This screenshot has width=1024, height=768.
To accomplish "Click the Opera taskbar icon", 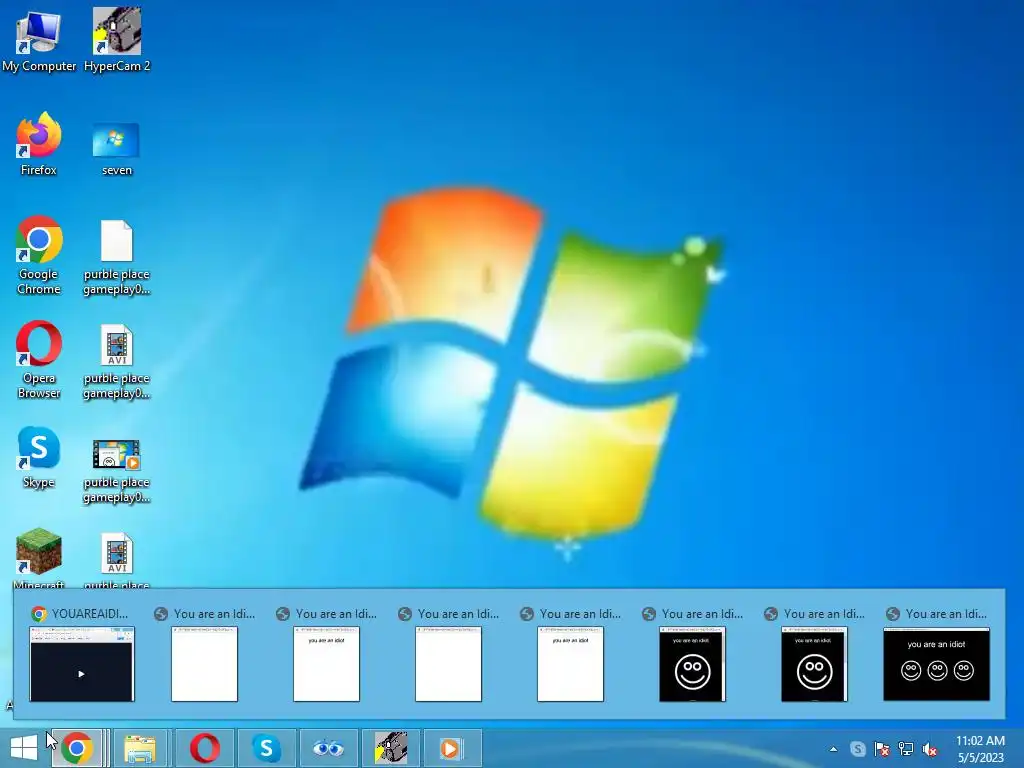I will click(204, 748).
